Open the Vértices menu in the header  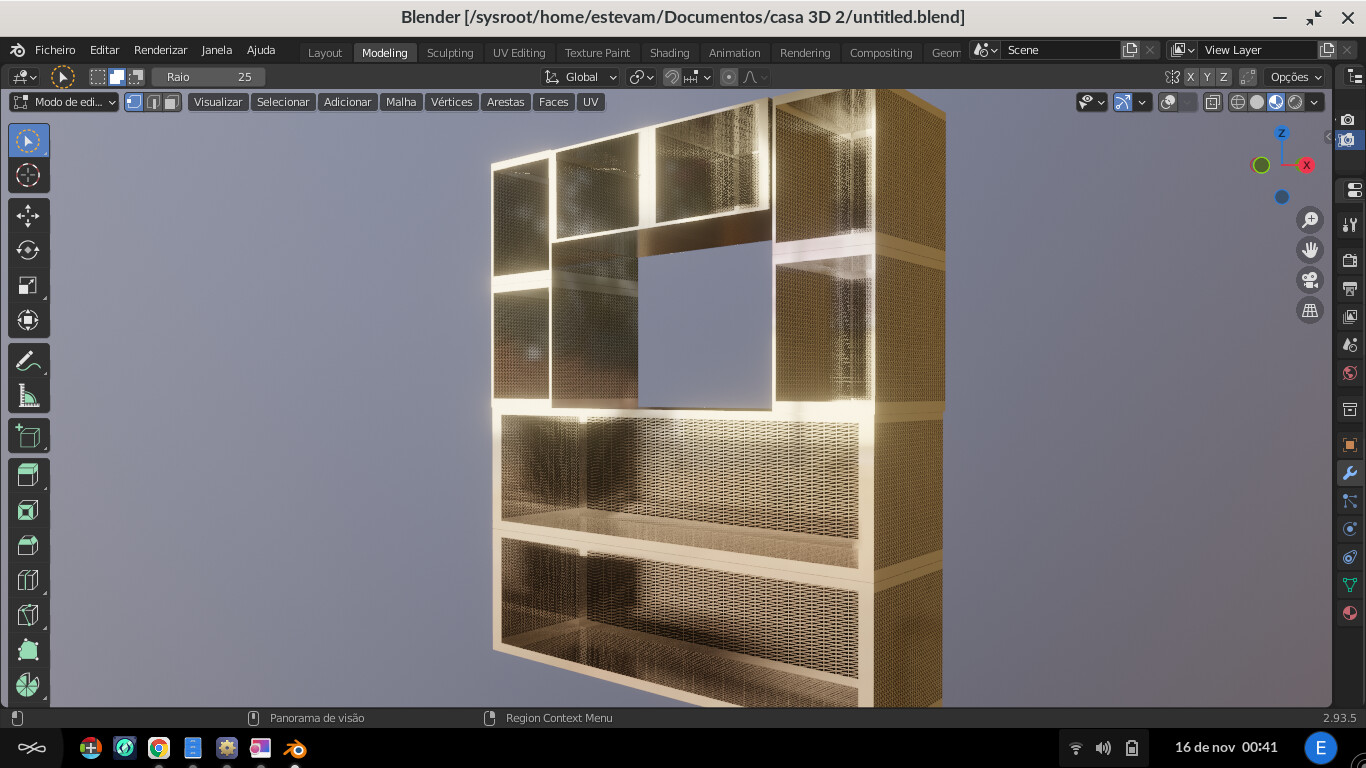point(452,101)
